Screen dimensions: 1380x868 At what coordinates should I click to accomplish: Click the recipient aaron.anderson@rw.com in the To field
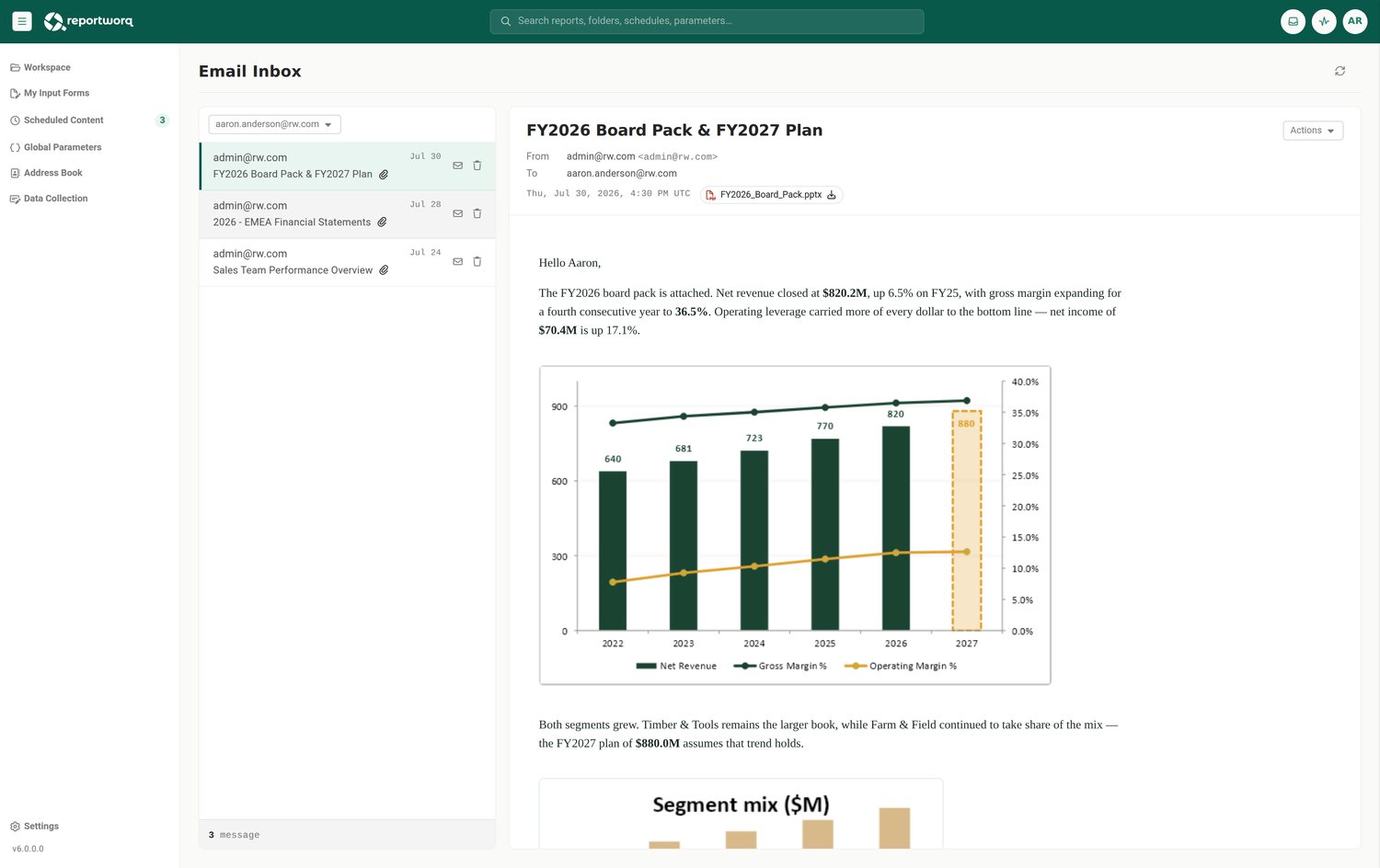point(622,173)
